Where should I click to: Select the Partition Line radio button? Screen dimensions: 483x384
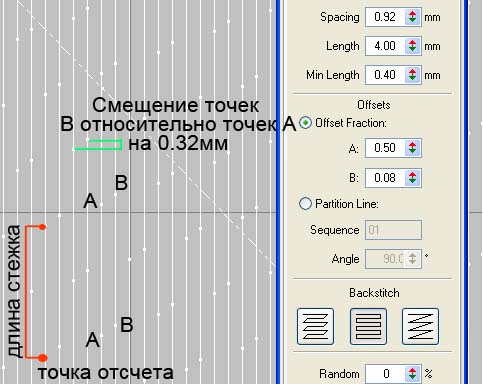click(x=305, y=204)
